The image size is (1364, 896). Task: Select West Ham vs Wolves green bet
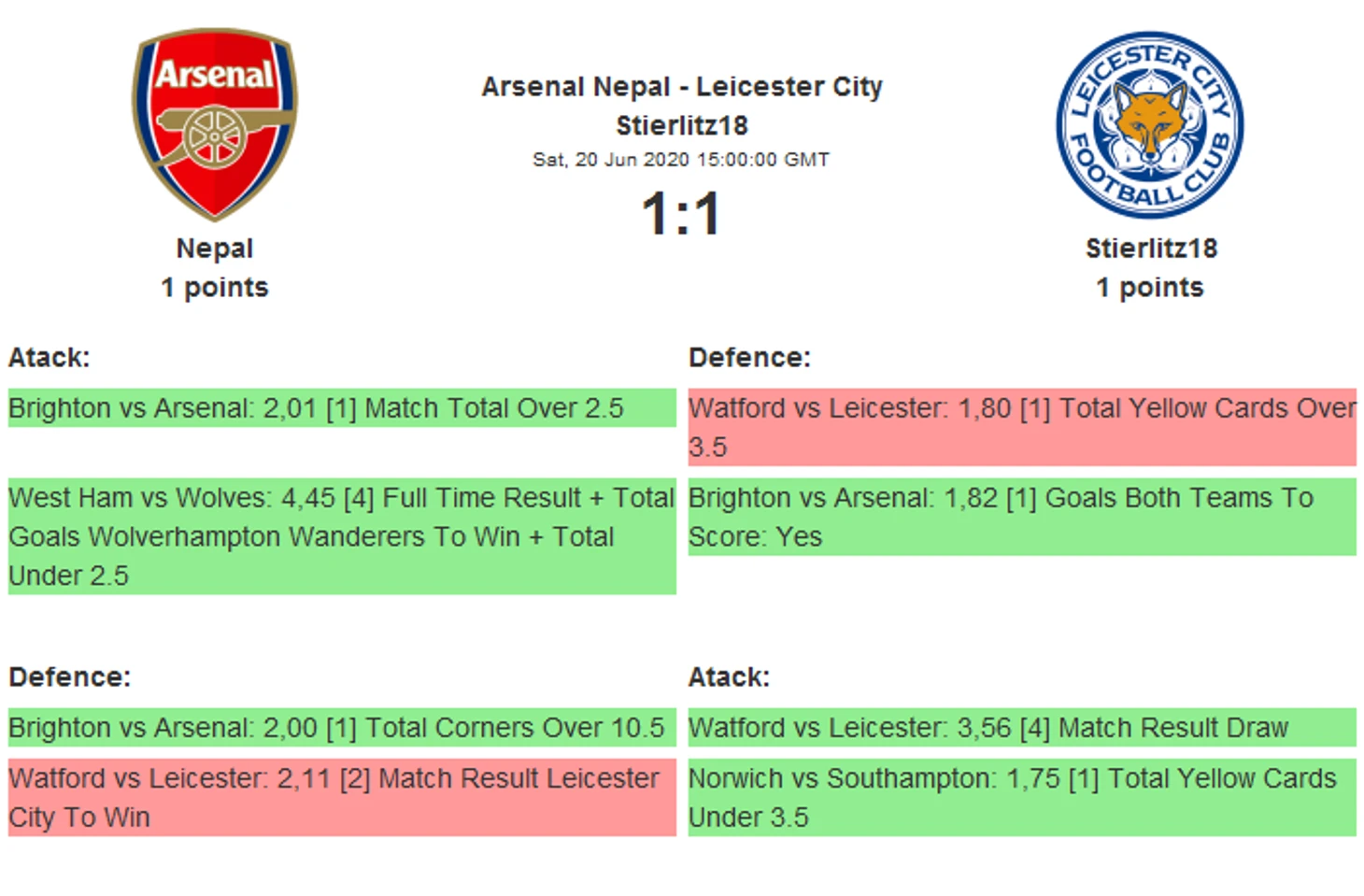coord(341,536)
